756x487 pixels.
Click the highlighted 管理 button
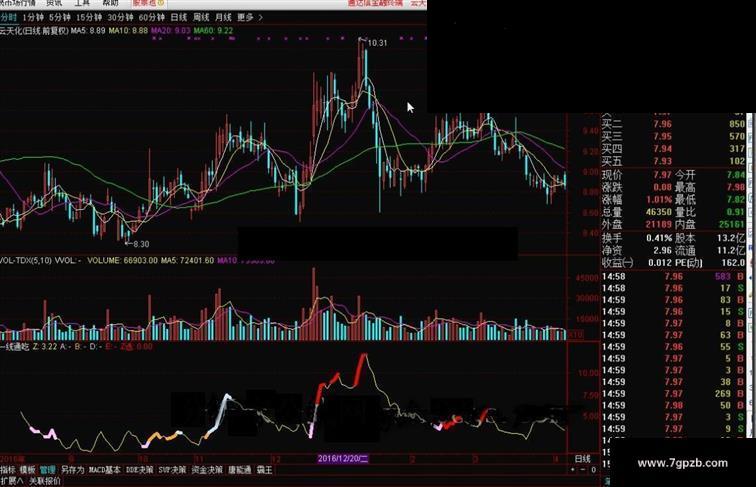[x=47, y=470]
